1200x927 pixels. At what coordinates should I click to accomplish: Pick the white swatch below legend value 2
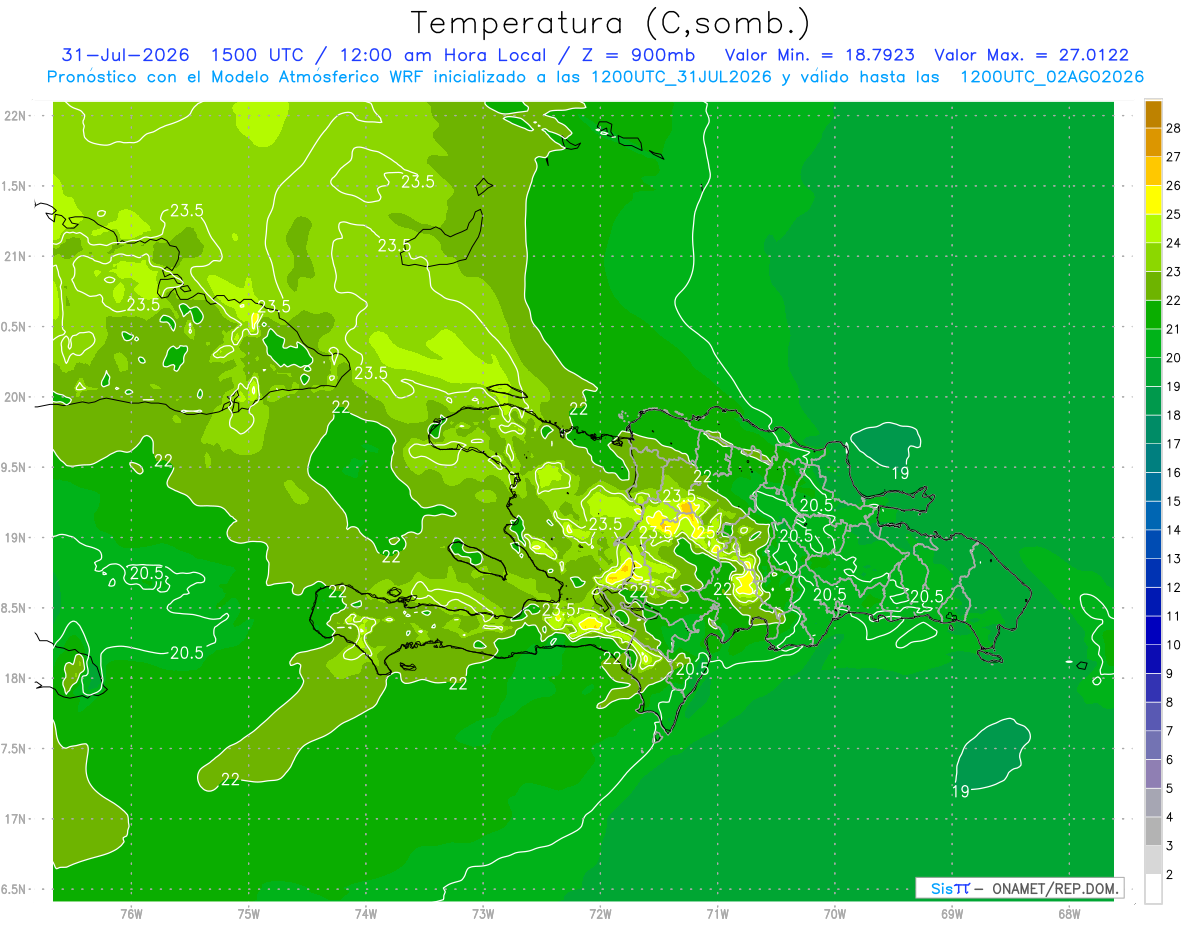(1153, 889)
